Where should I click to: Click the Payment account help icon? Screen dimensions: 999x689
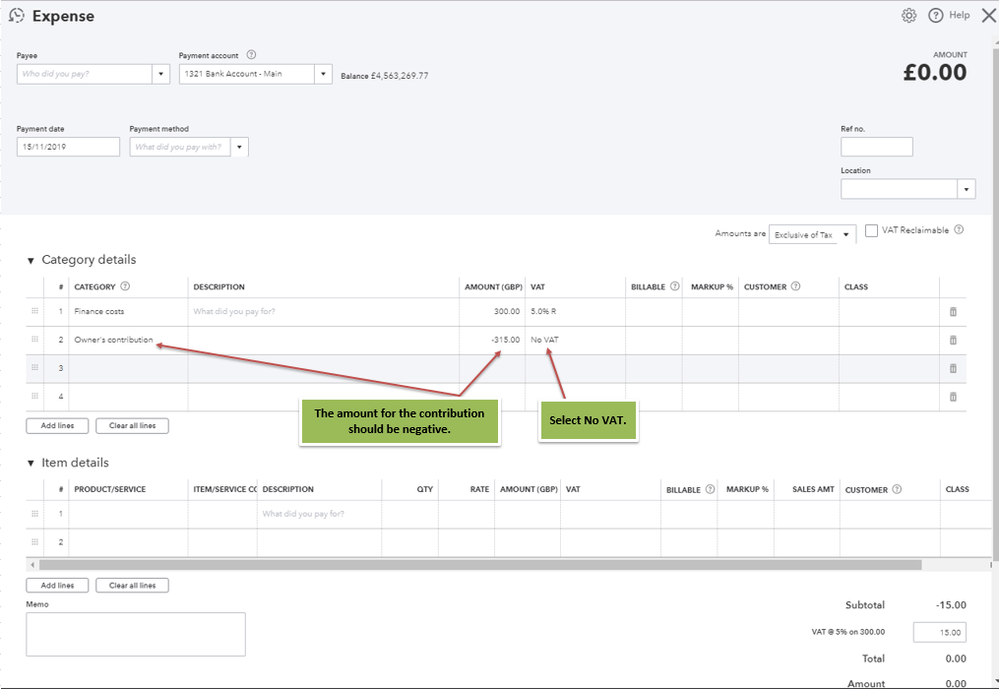[251, 55]
